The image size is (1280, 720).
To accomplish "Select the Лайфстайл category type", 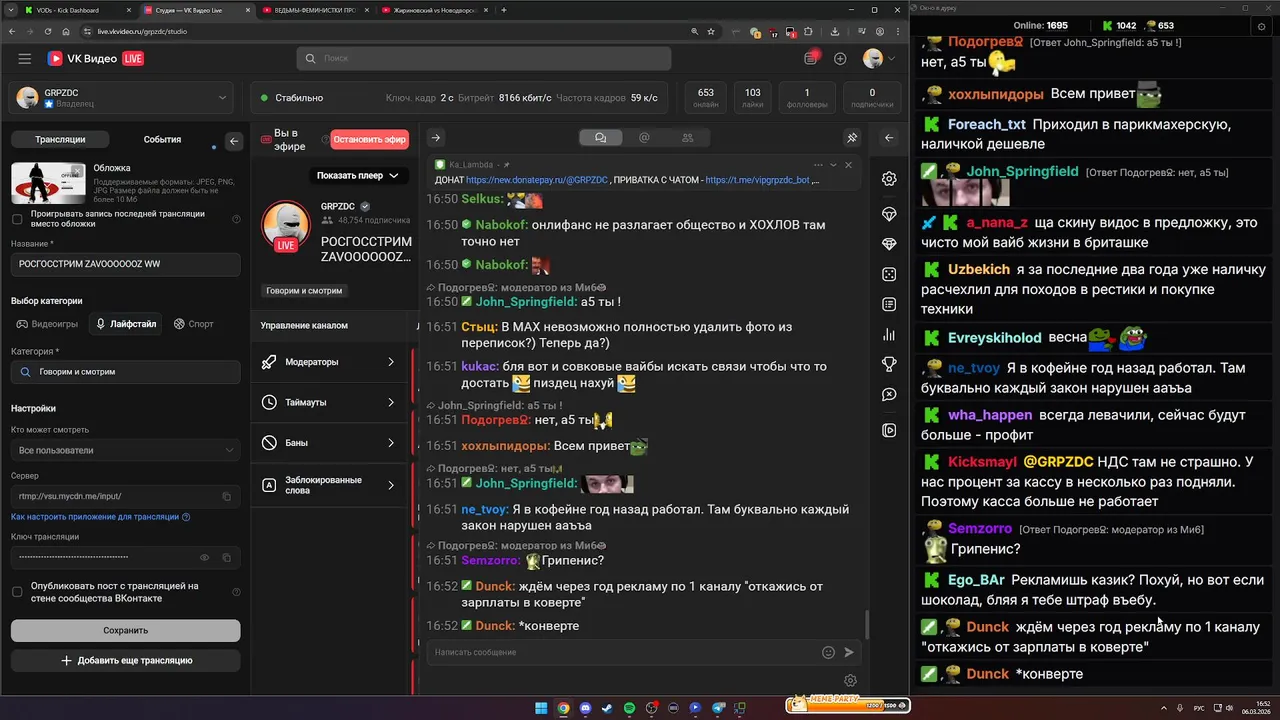I will (x=126, y=324).
